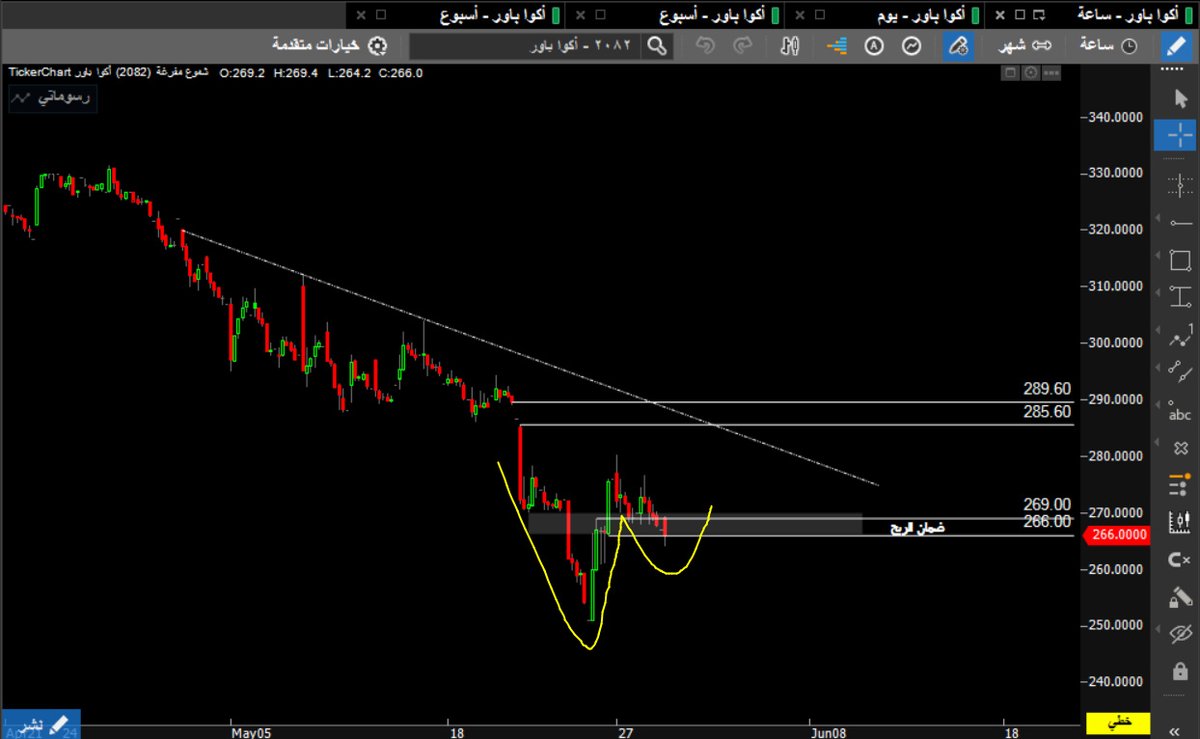Click the circled A icon

click(873, 46)
